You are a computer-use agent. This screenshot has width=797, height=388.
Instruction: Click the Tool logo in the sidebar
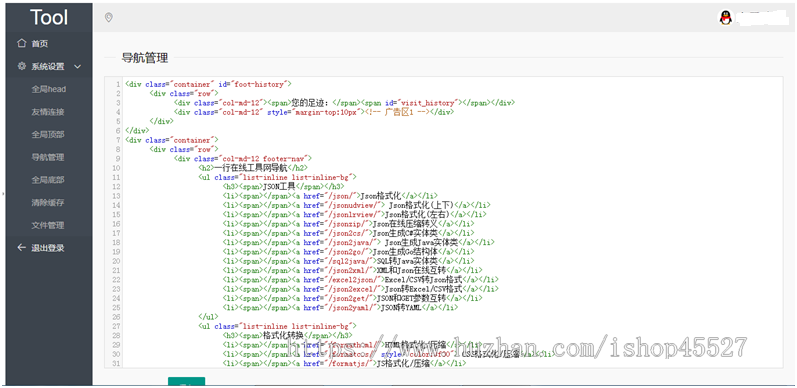coord(49,17)
